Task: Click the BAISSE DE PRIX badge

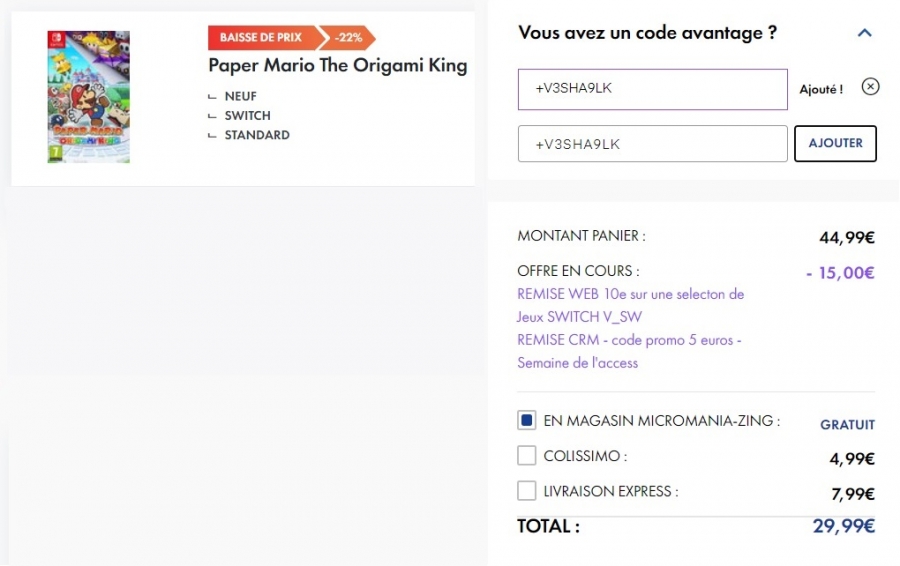Action: [262, 38]
